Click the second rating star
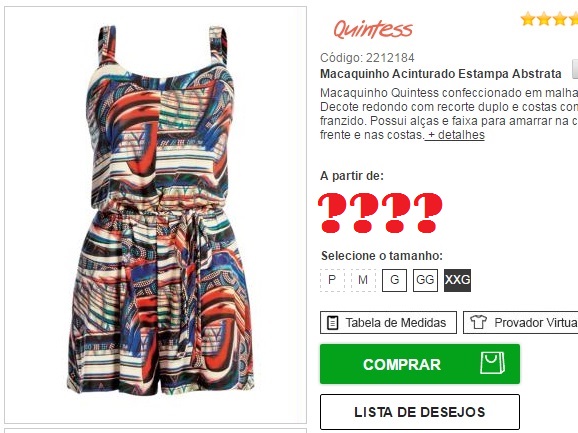This screenshot has height=433, width=578. [x=544, y=19]
